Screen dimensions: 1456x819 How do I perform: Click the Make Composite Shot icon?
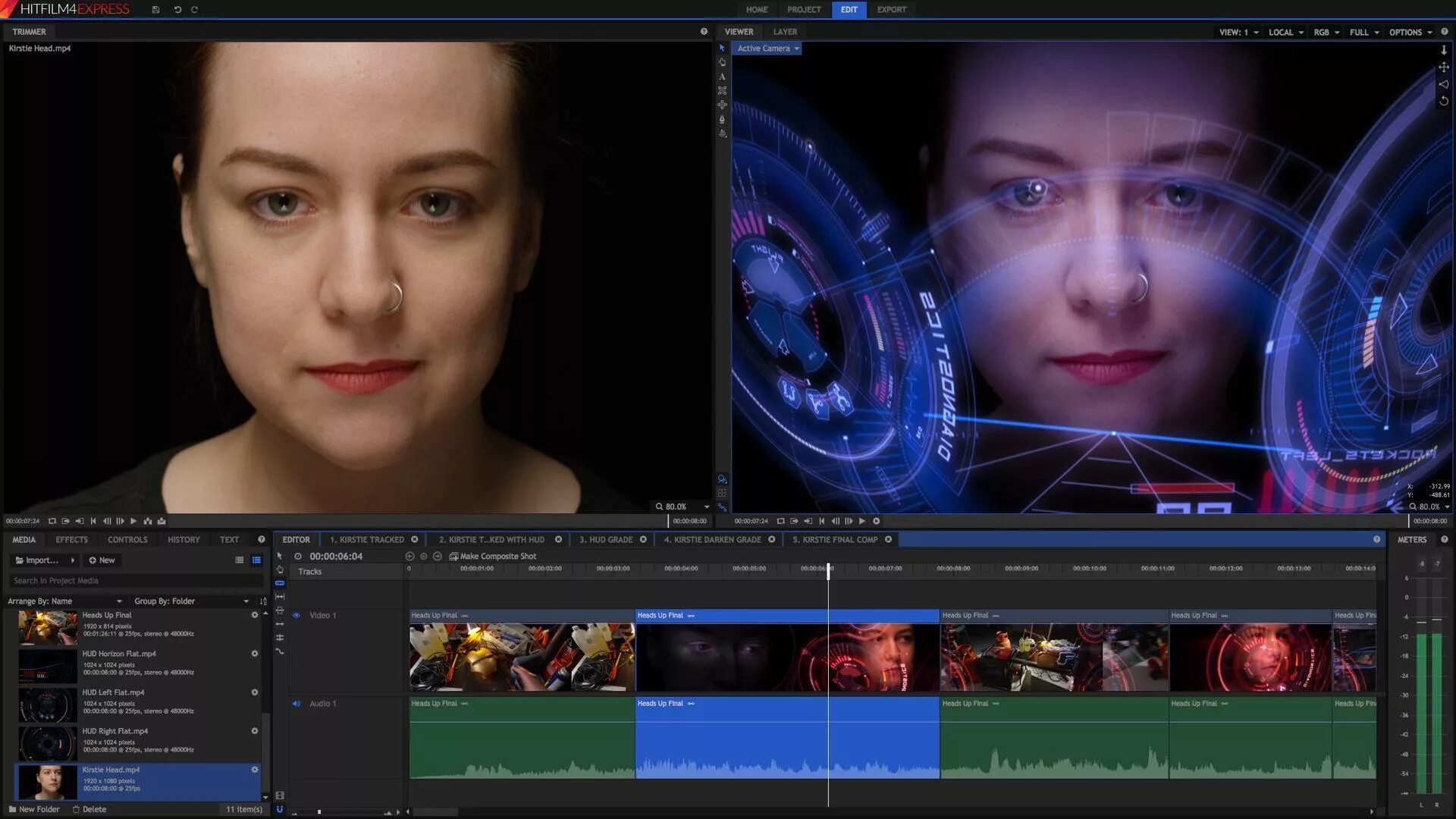[x=452, y=556]
